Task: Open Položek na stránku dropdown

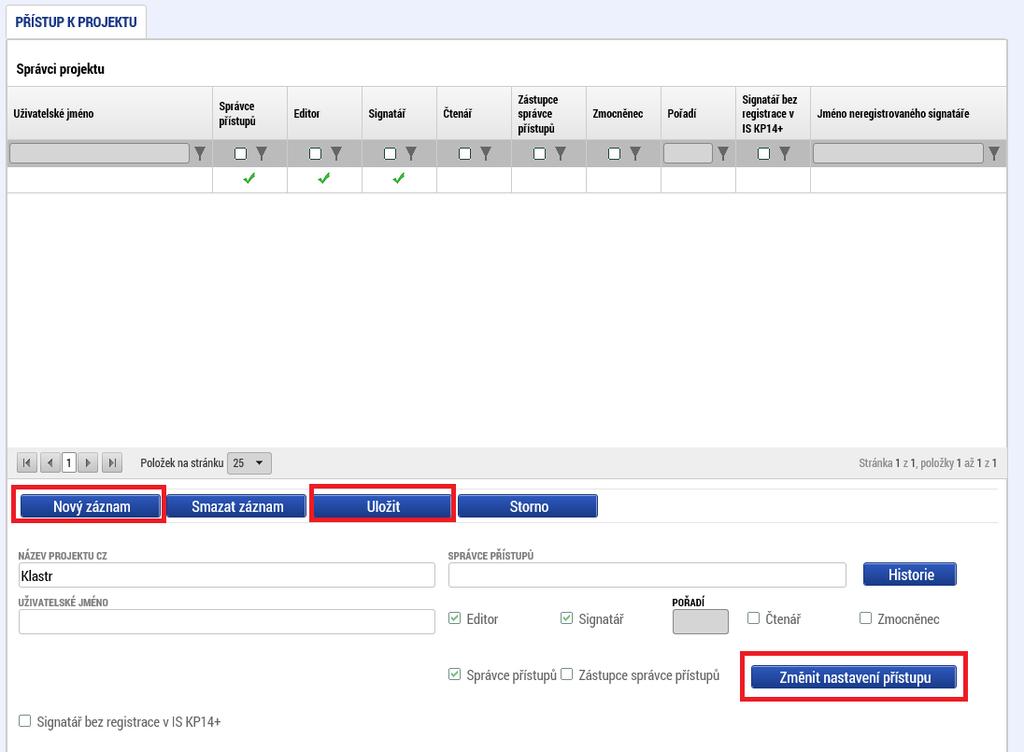Action: pyautogui.click(x=249, y=463)
